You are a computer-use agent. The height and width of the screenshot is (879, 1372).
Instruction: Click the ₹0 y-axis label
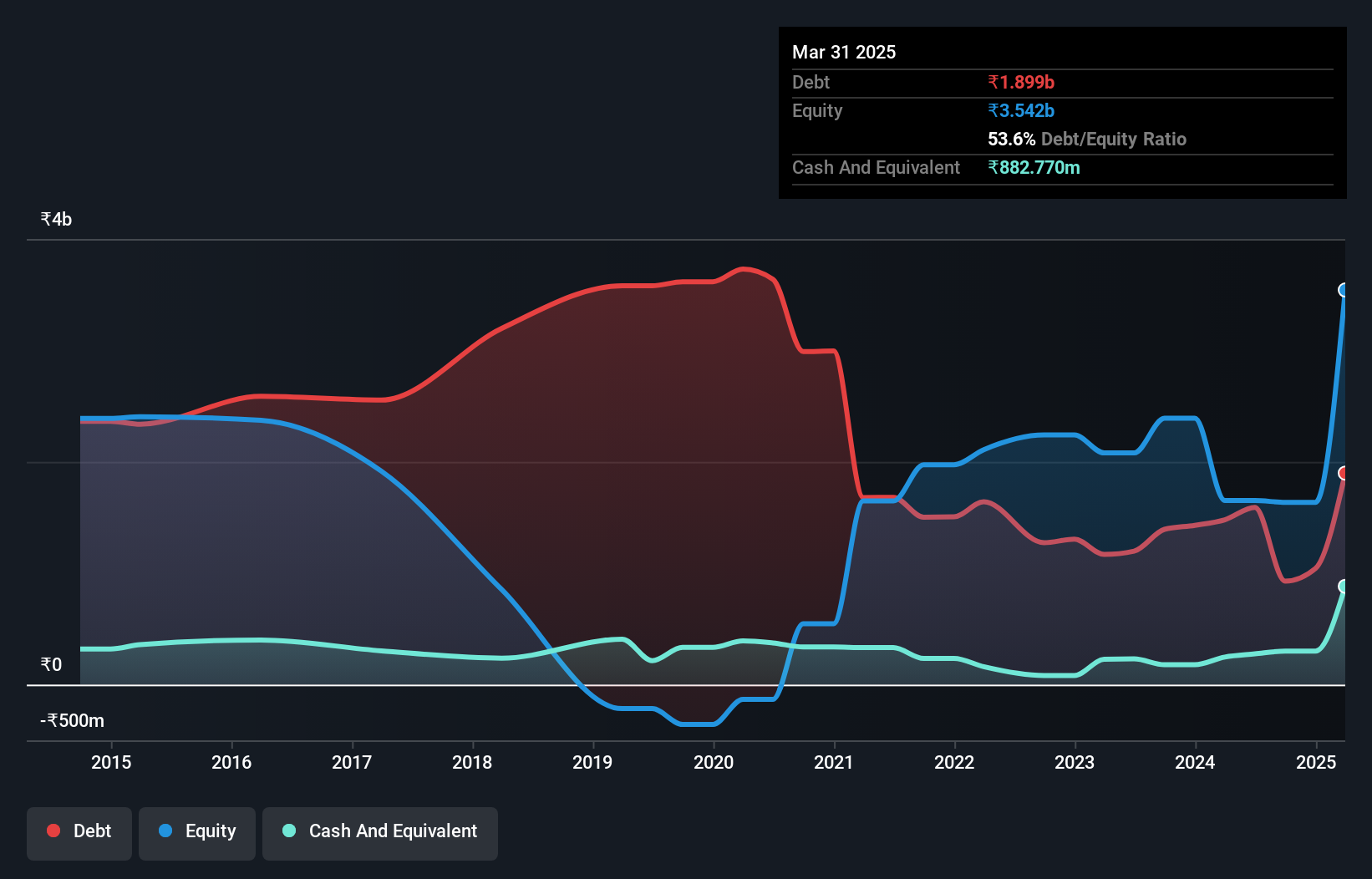point(51,664)
